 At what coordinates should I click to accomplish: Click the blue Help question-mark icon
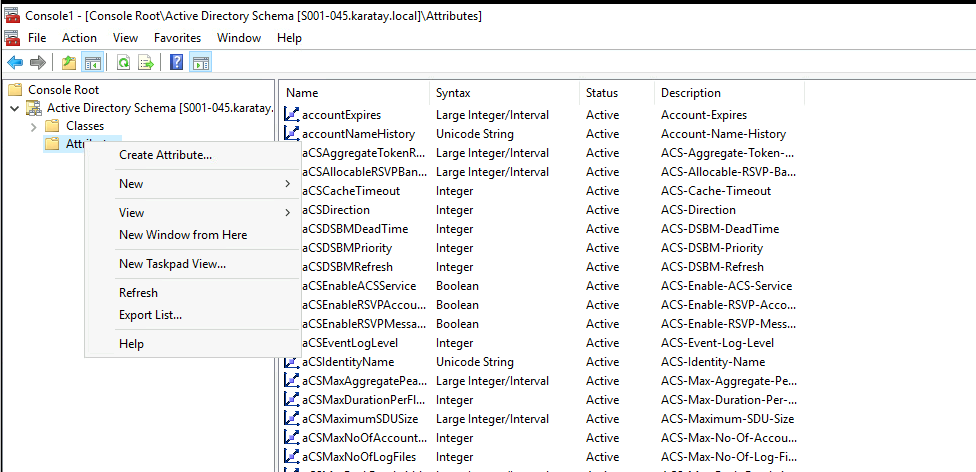click(x=177, y=62)
